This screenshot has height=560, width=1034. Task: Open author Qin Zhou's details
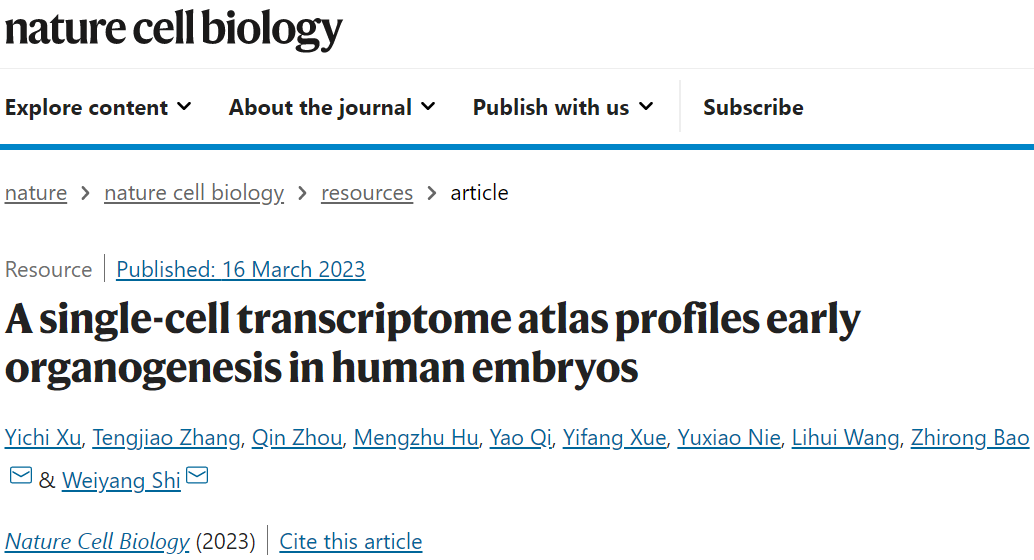(x=297, y=438)
